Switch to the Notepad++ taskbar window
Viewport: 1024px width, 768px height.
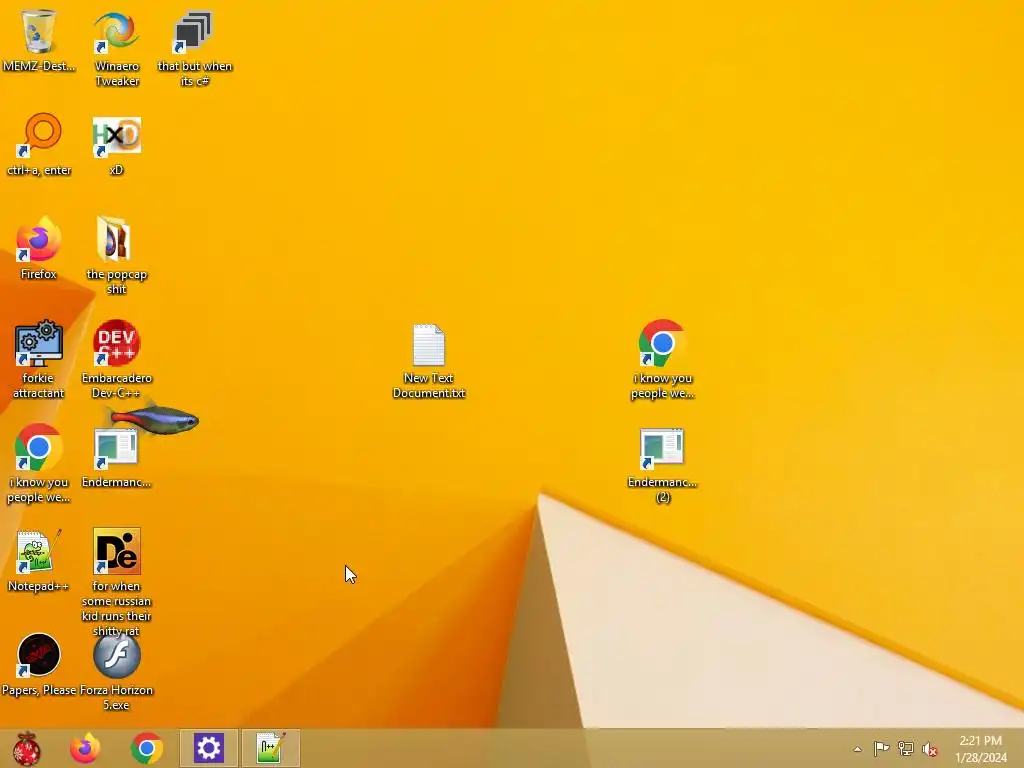tap(270, 748)
